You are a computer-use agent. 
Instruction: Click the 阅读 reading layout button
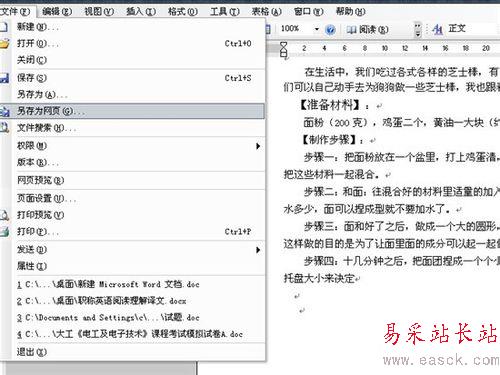[368, 30]
